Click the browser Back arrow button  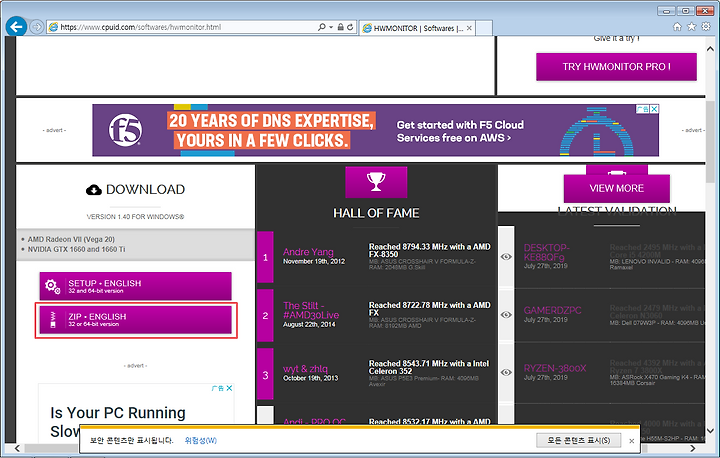17,27
